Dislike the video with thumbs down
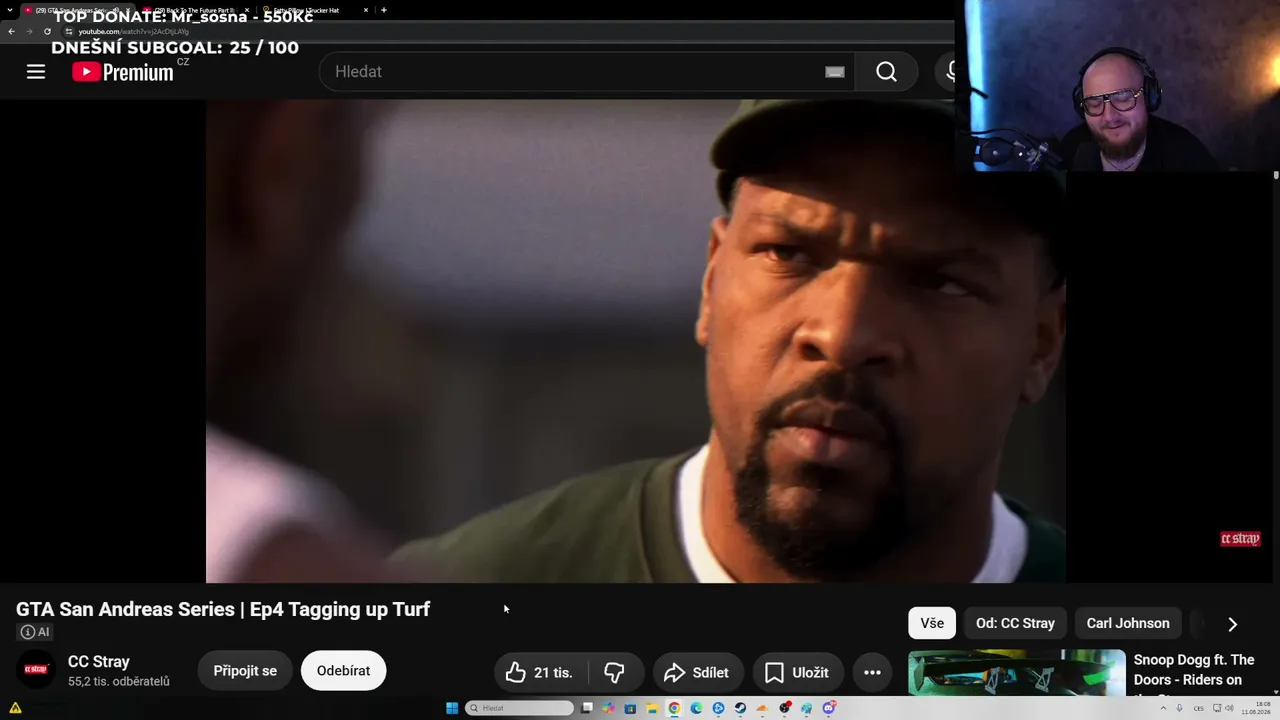Image resolution: width=1280 pixels, height=720 pixels. [614, 673]
